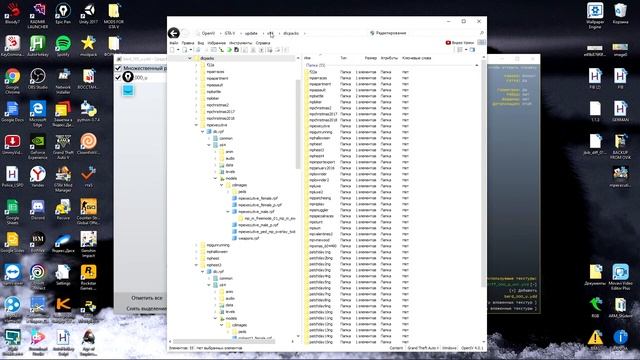Viewport: 640px width, 360px height.
Task: Click the Отметить все button
Action: click(147, 298)
